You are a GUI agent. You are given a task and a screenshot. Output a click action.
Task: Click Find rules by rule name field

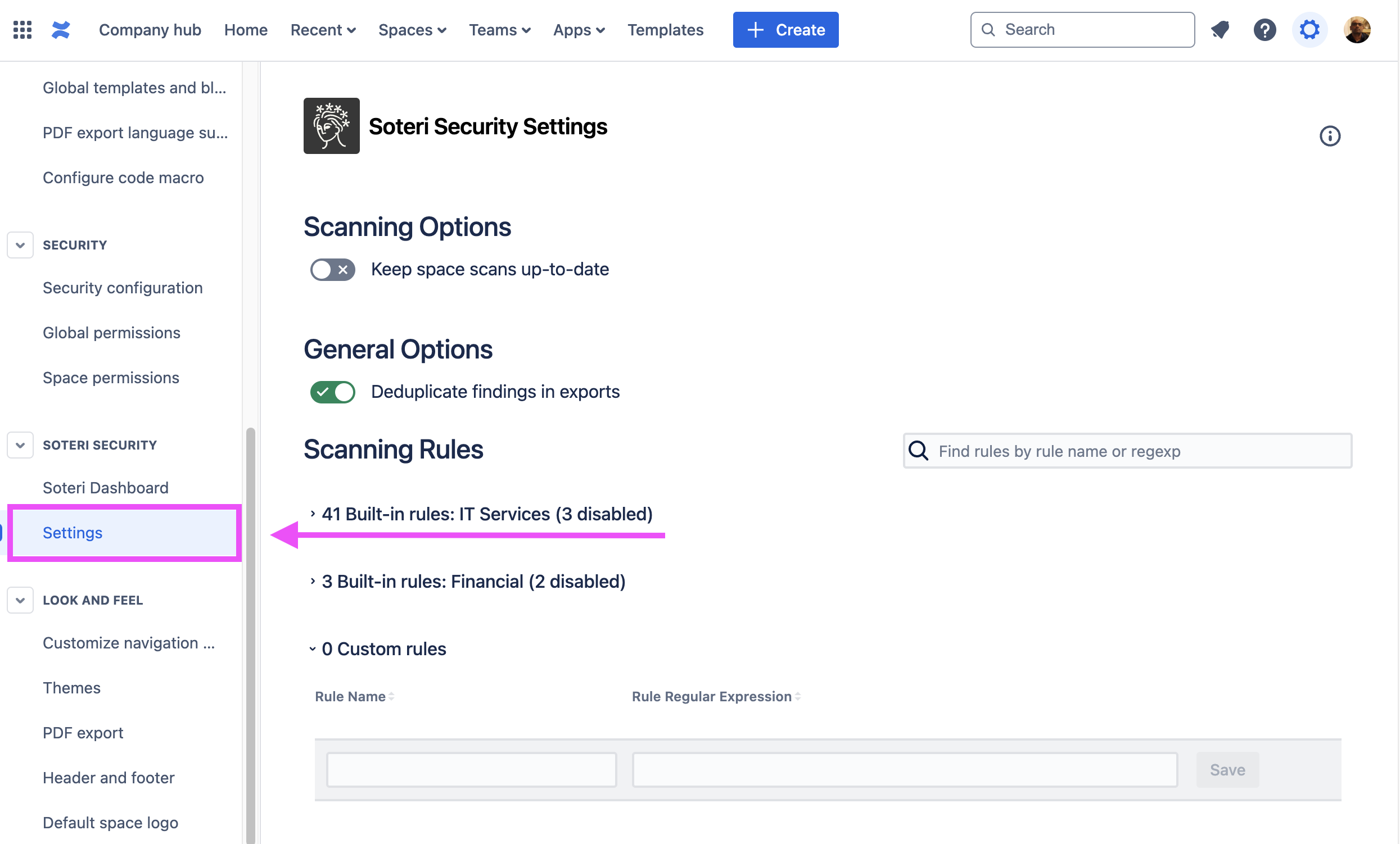tap(1127, 451)
